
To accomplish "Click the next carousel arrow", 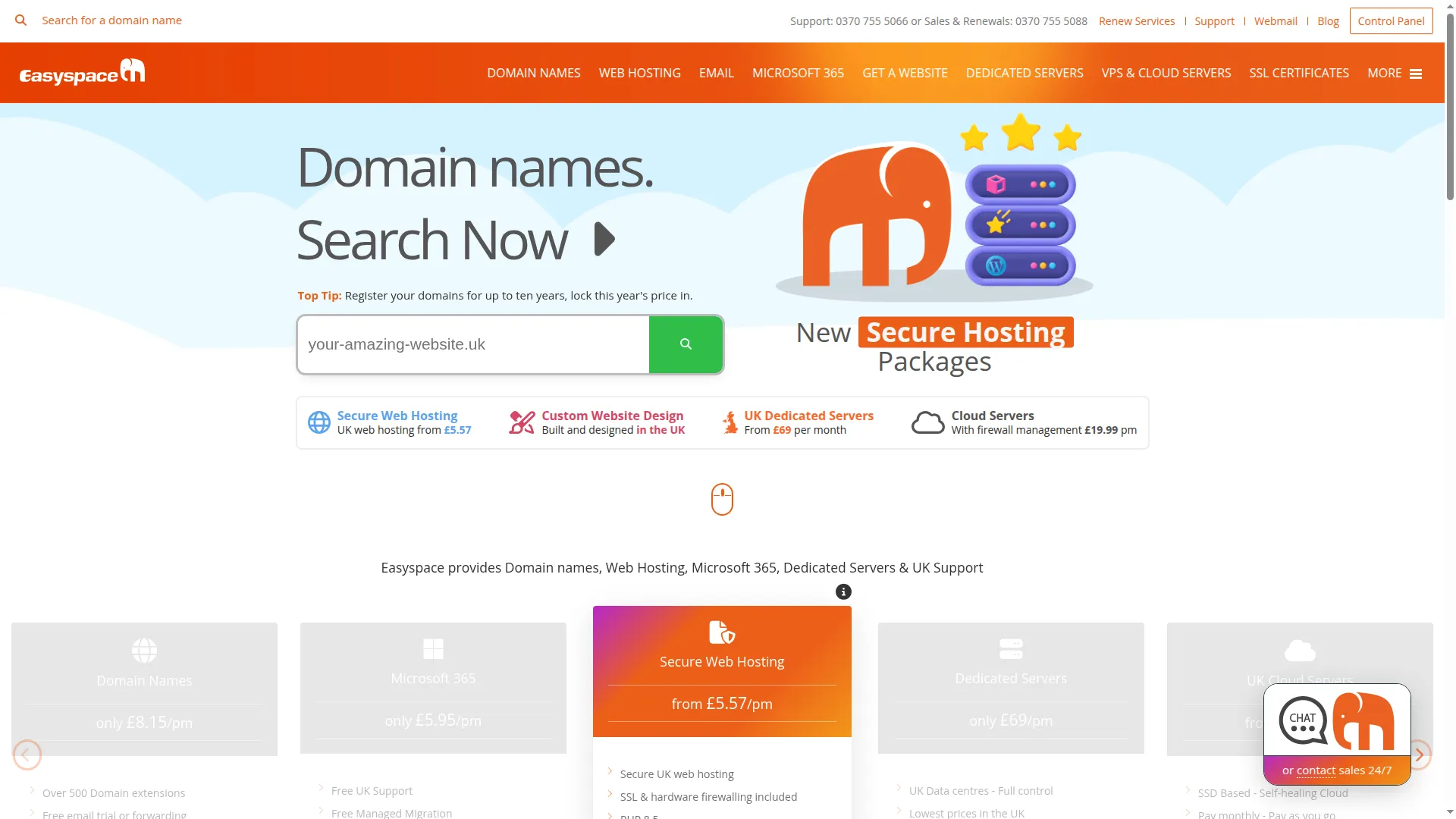I will (x=1419, y=755).
